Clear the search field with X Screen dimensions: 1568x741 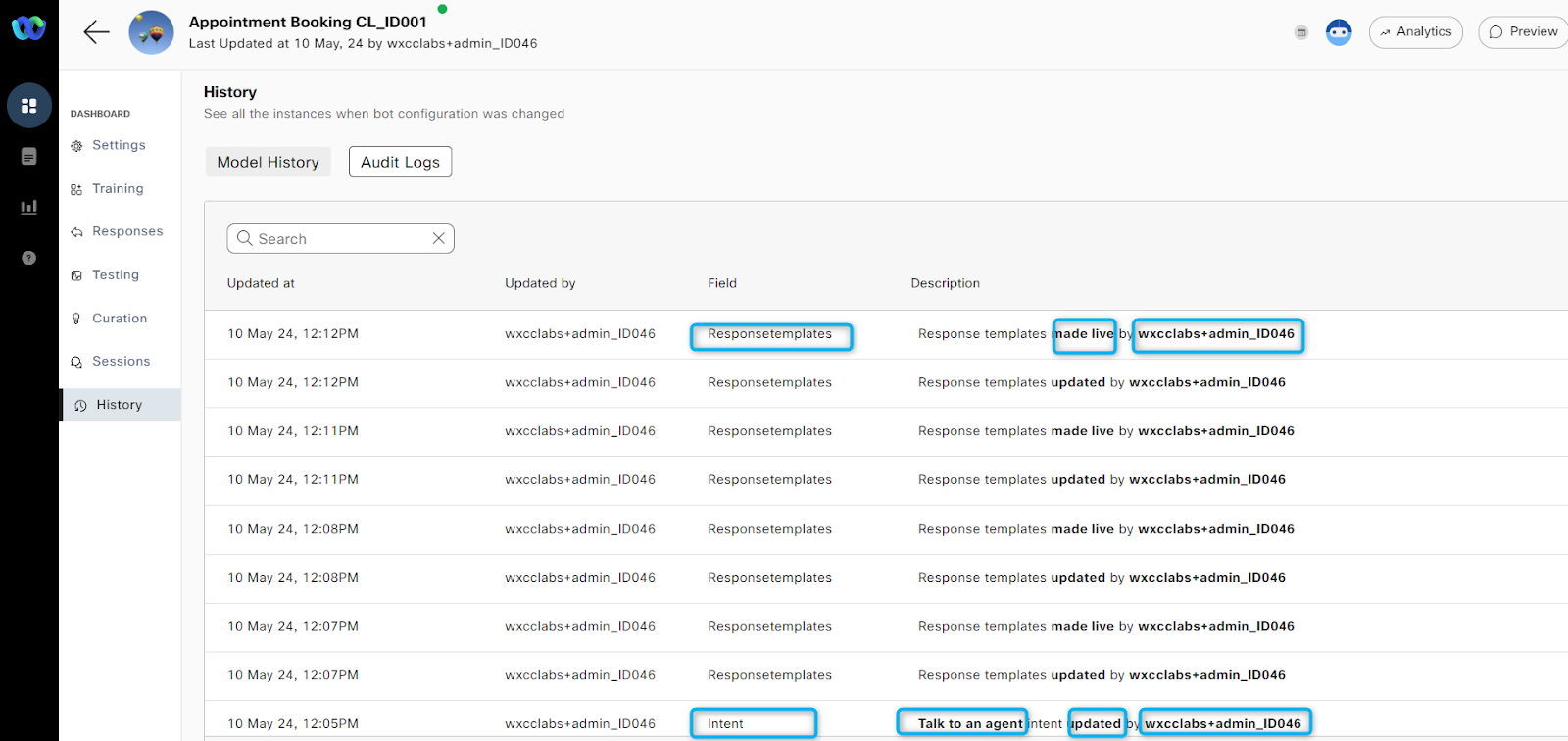438,238
